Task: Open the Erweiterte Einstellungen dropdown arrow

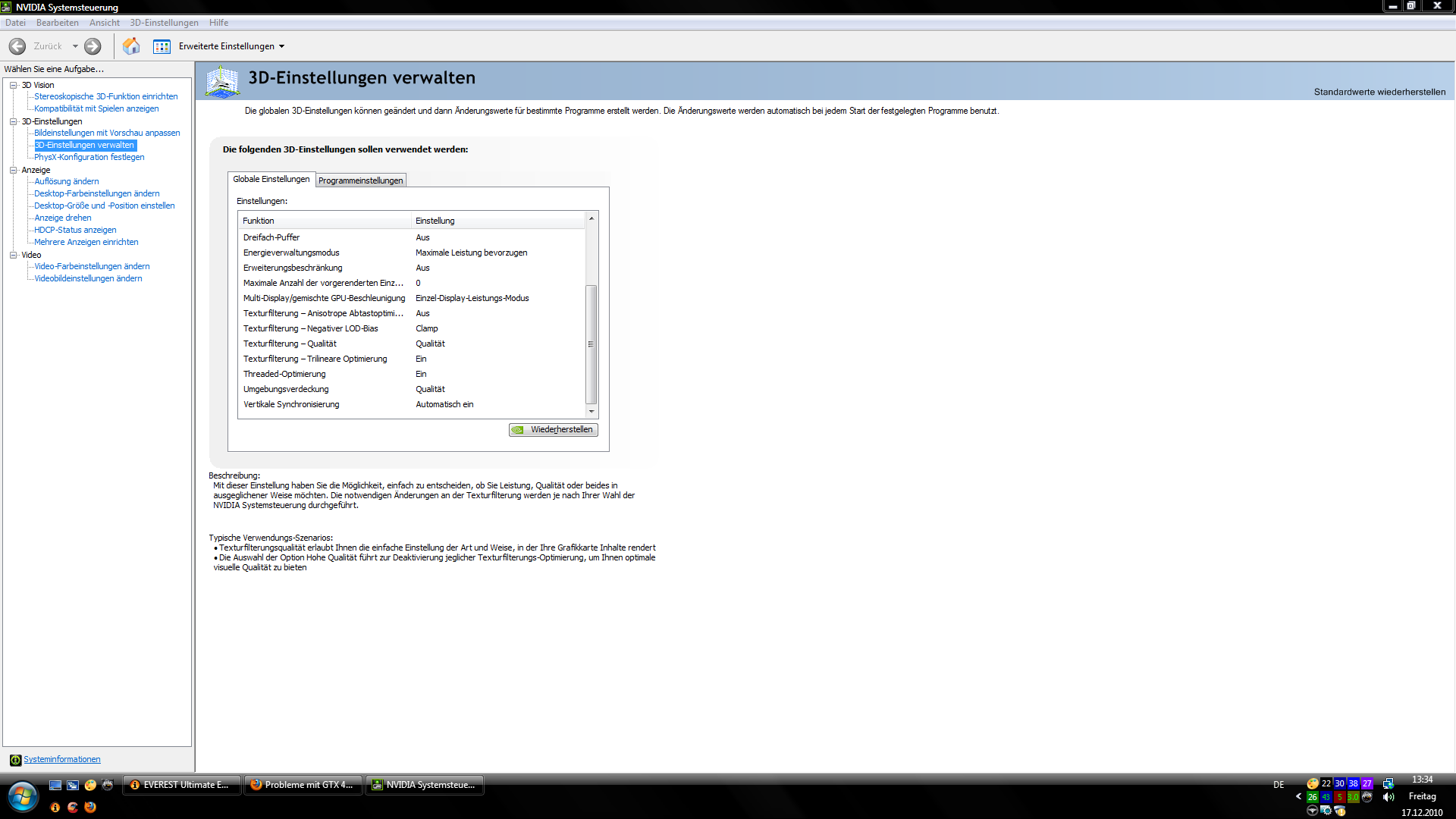Action: pos(282,46)
